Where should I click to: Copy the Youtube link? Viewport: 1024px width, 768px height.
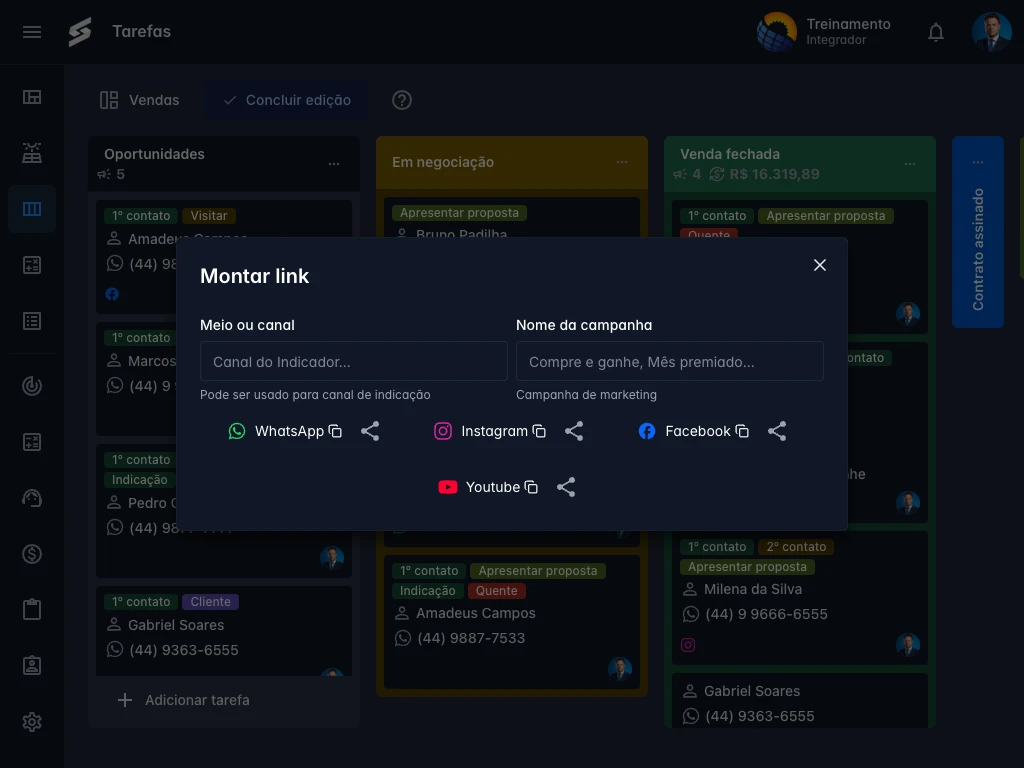531,487
